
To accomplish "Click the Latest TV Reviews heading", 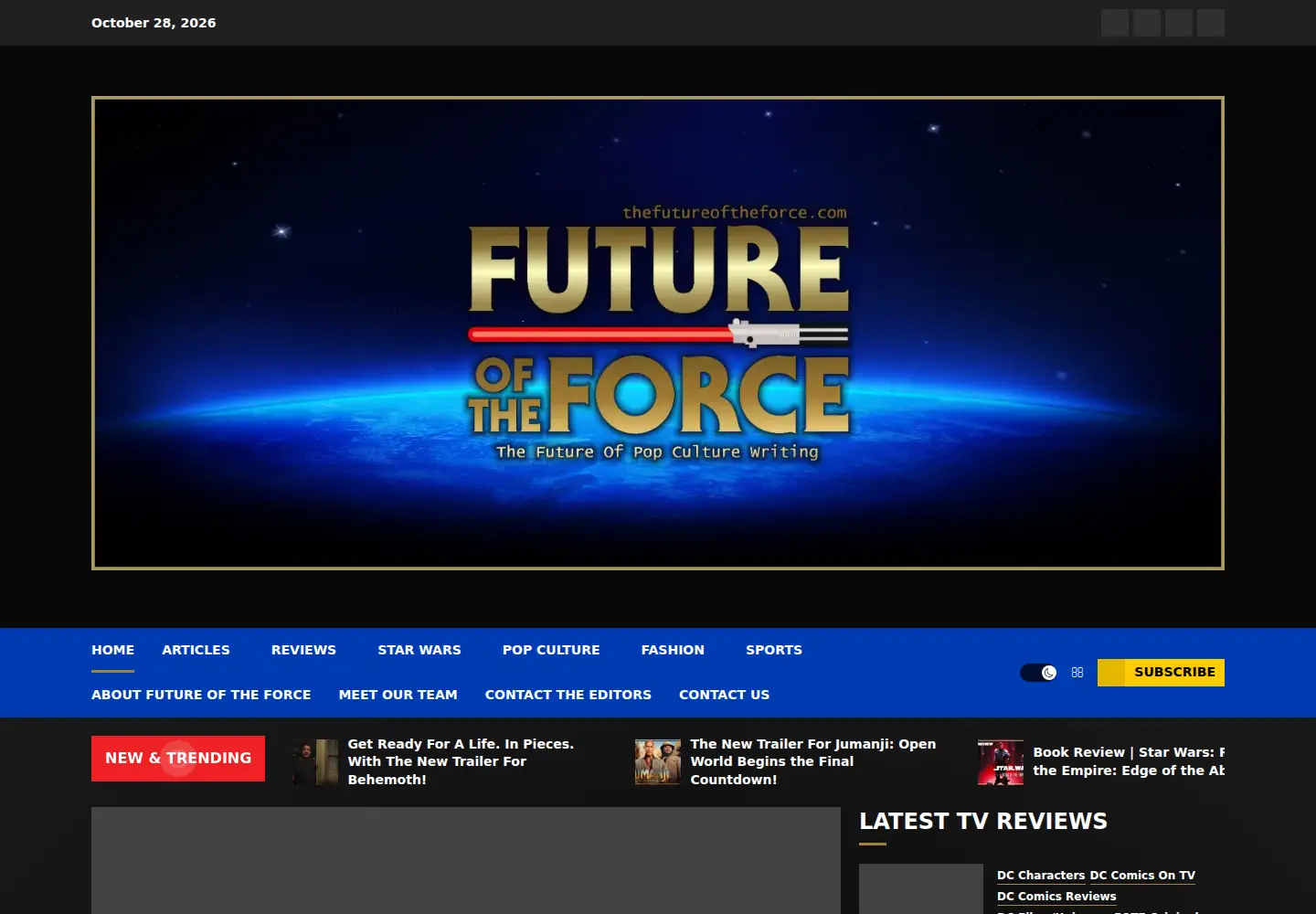I will (983, 821).
